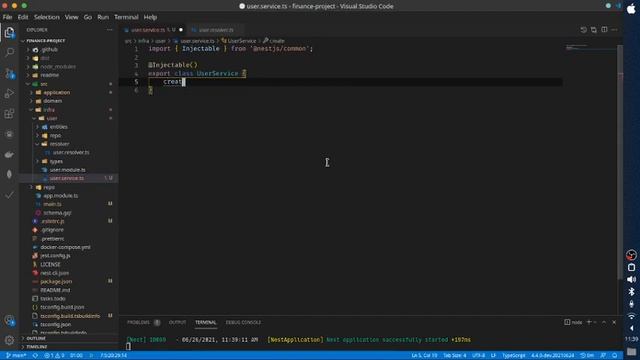The height and width of the screenshot is (360, 640).
Task: Open the Manage gear in activity bar
Action: tap(9, 340)
